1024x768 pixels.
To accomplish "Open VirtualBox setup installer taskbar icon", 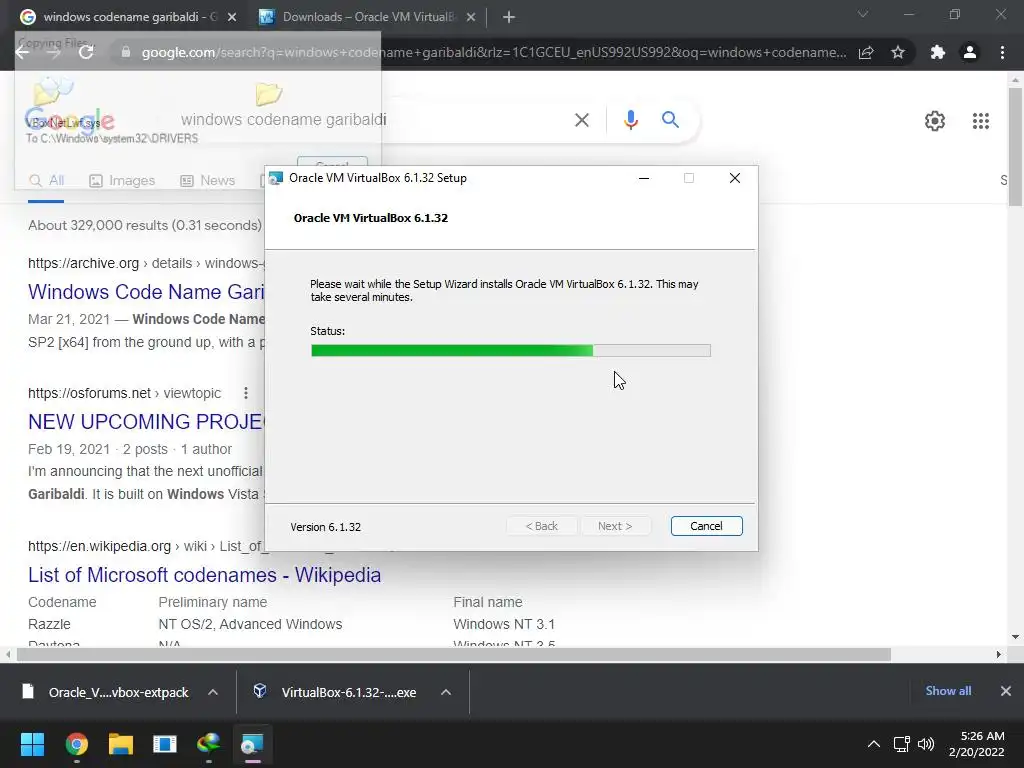I will [x=252, y=744].
